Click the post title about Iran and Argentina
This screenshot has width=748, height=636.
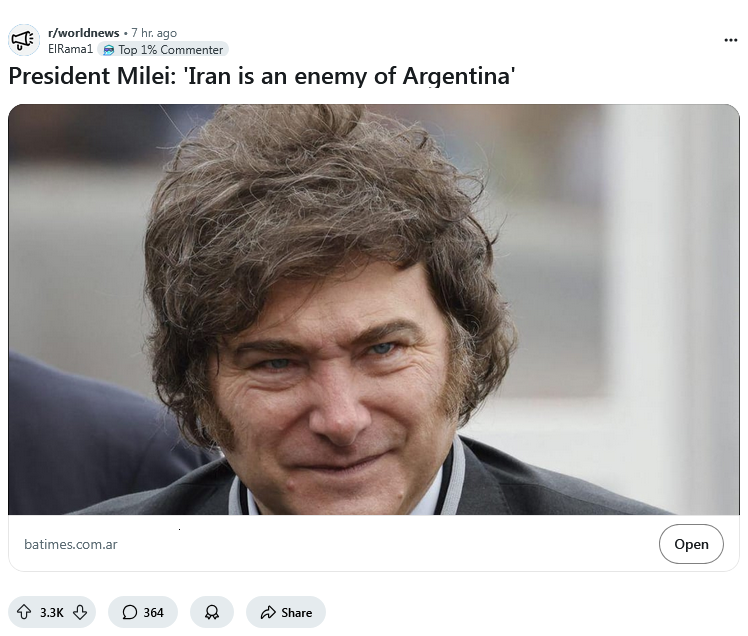(x=261, y=76)
